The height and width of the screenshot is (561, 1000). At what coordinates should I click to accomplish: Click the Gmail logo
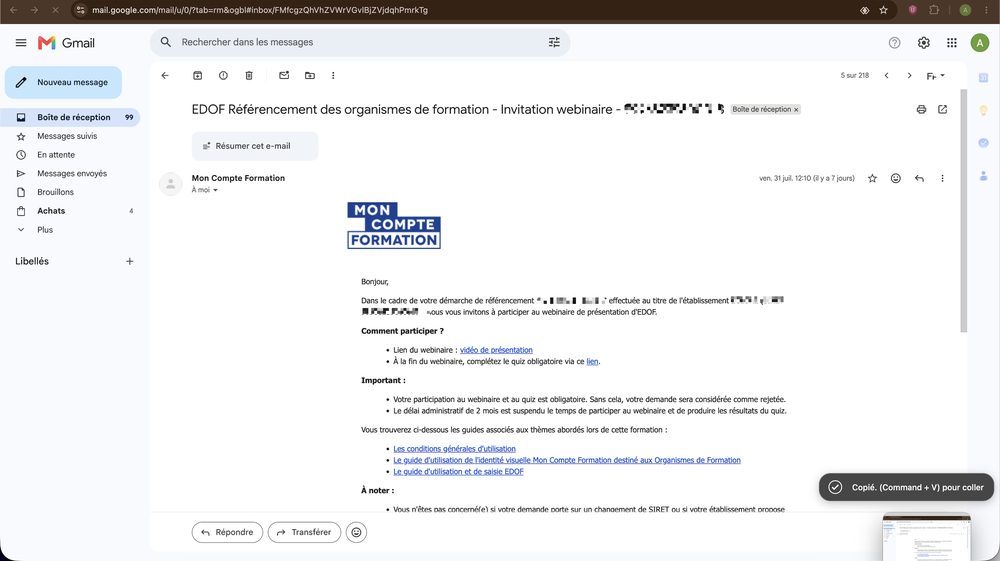tap(66, 43)
